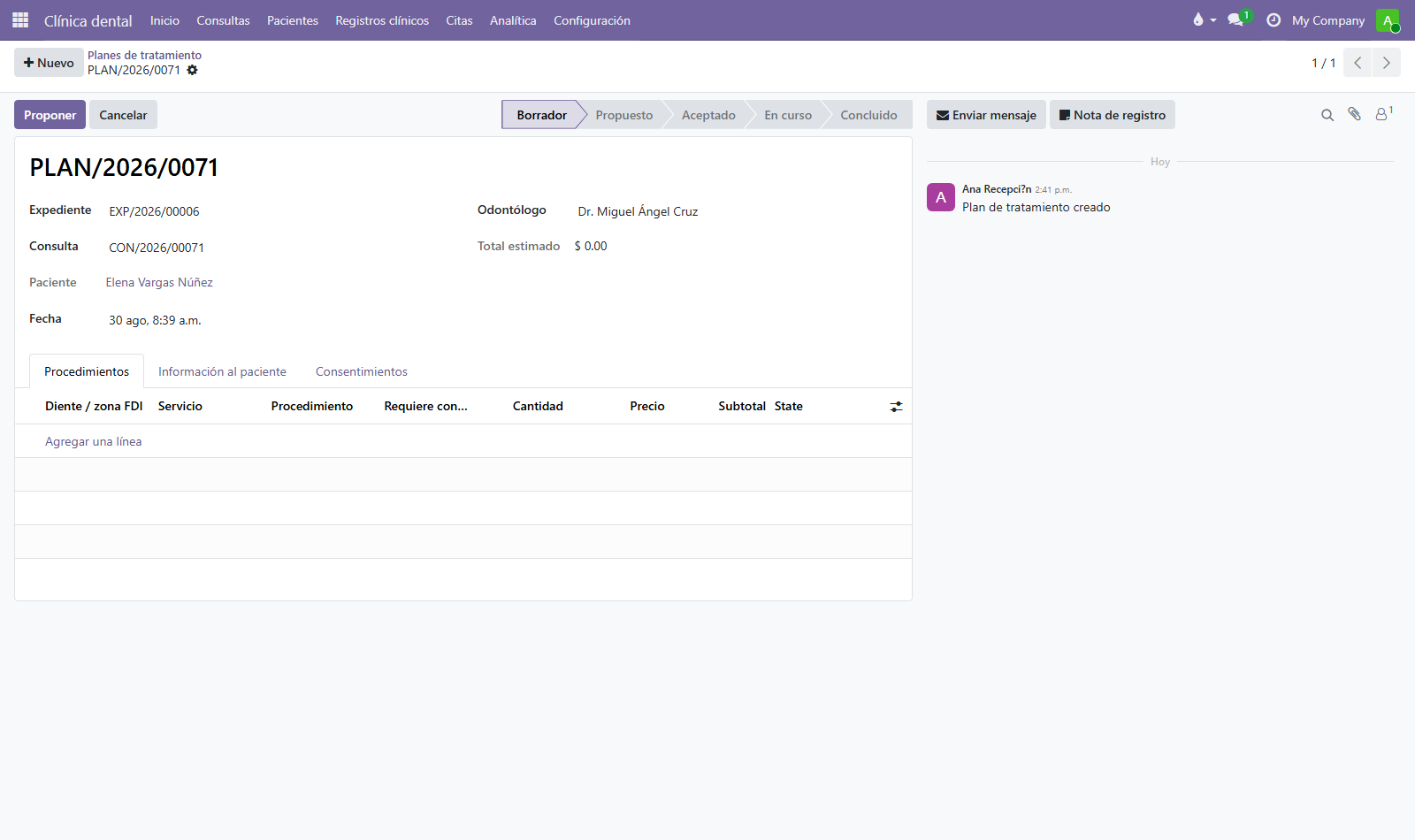Click Nota de registro button
This screenshot has height=840, width=1415.
tap(1113, 115)
